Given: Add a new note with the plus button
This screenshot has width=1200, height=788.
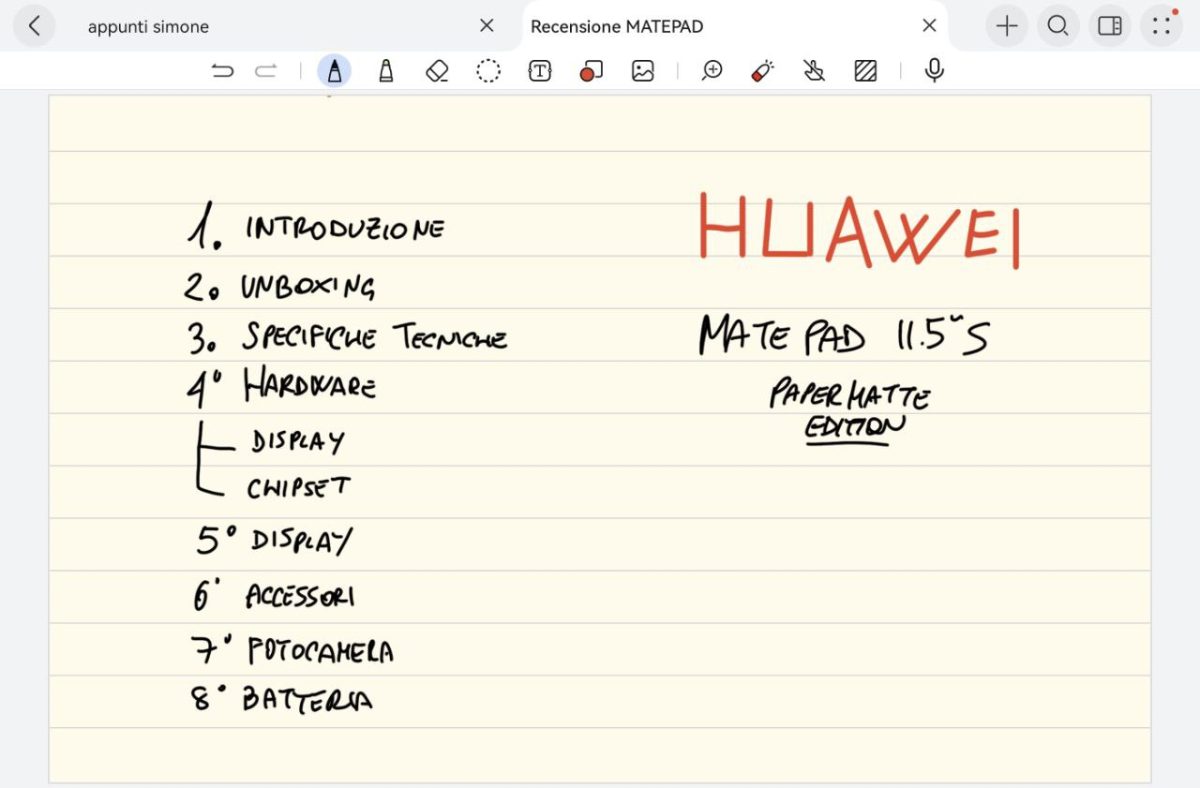Looking at the screenshot, I should 1007,26.
